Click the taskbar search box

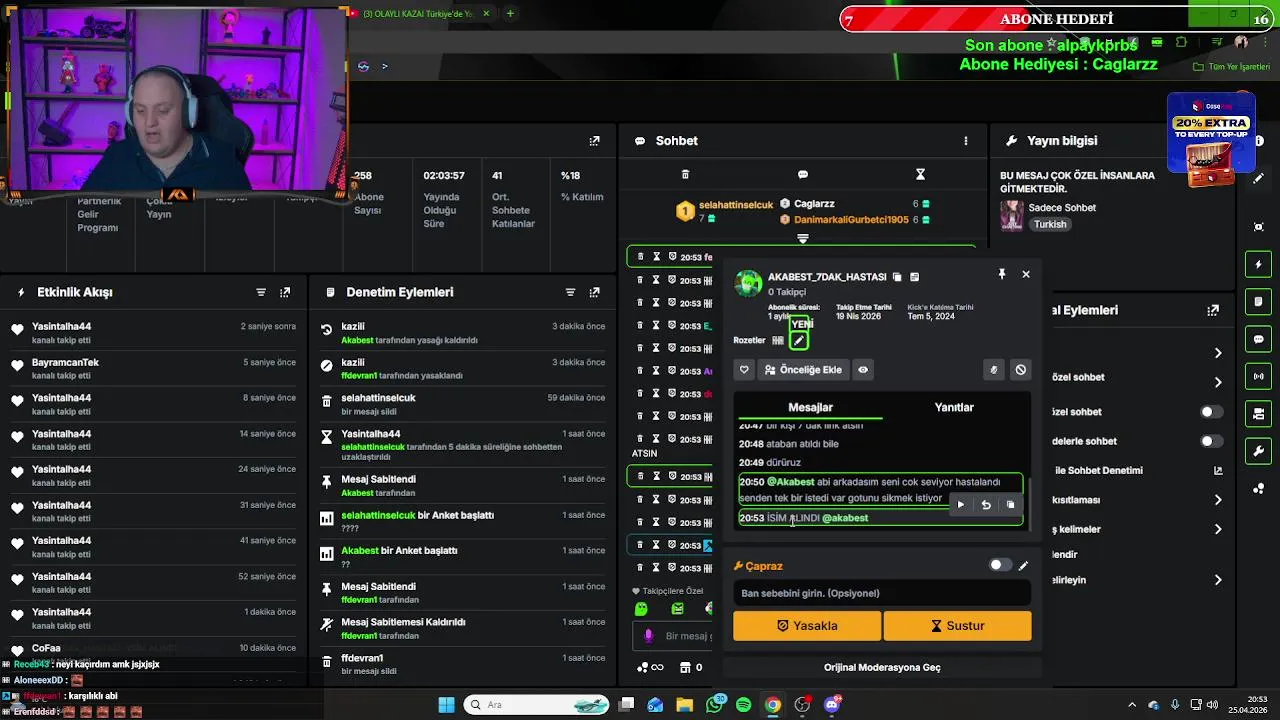pos(538,705)
